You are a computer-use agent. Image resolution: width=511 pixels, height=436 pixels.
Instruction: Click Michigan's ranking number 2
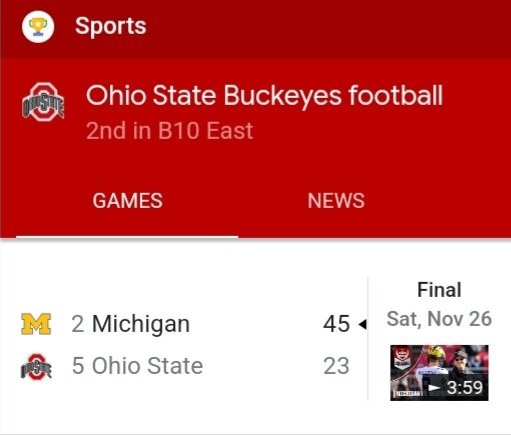point(77,324)
